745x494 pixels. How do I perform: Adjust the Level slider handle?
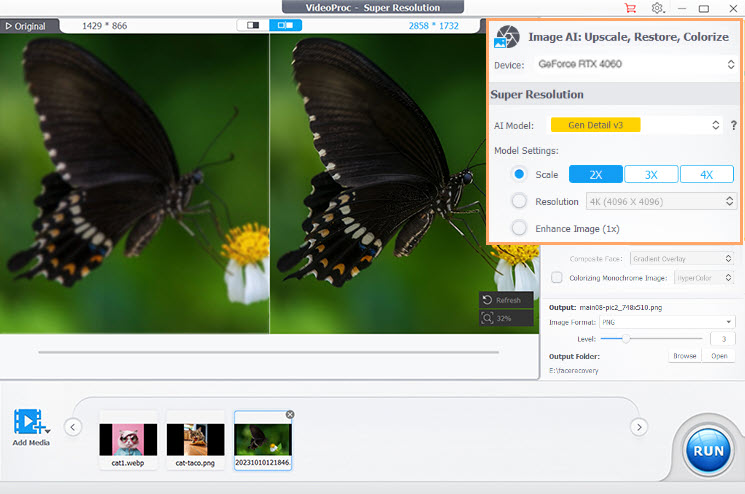(626, 339)
